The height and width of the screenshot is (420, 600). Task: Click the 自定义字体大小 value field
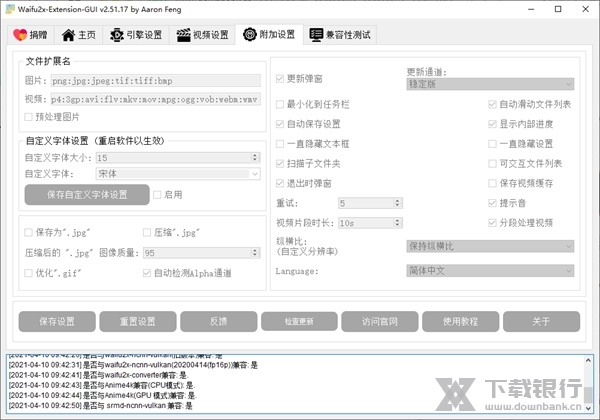pos(174,158)
